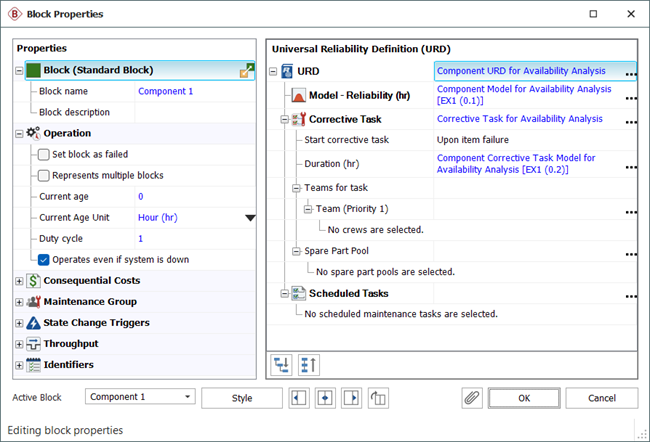Open the Active Block combo box
650x442 pixels.
coord(140,397)
